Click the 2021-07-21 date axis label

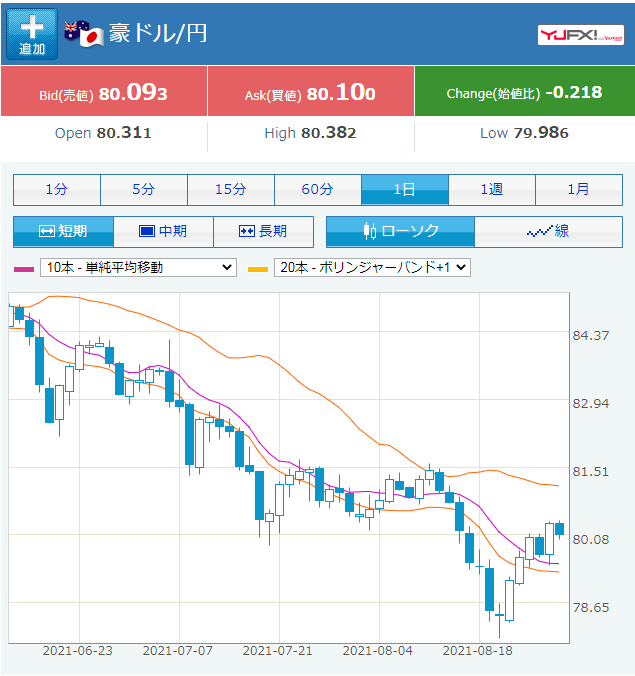278,651
